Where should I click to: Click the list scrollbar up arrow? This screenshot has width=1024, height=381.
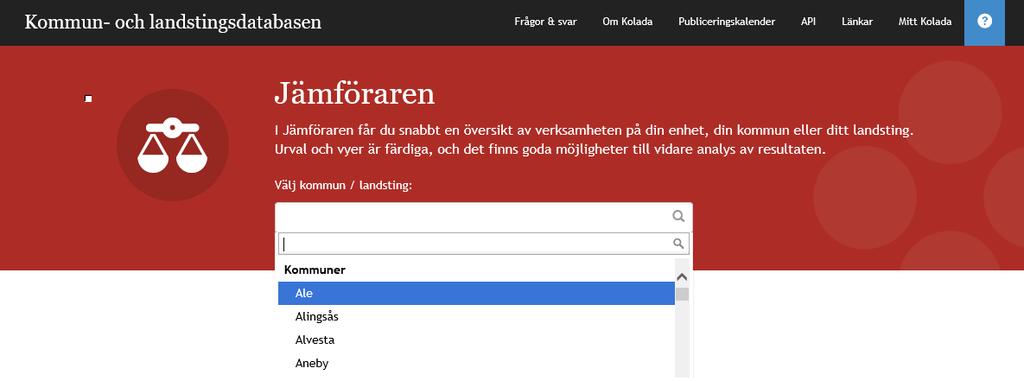[682, 276]
